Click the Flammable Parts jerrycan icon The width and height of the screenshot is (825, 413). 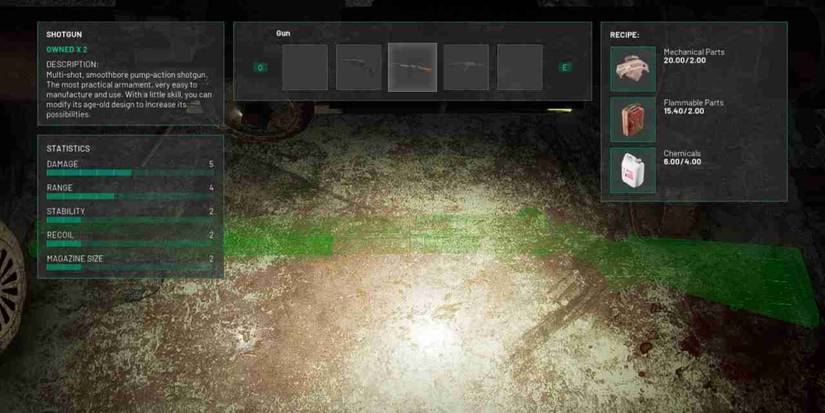633,119
